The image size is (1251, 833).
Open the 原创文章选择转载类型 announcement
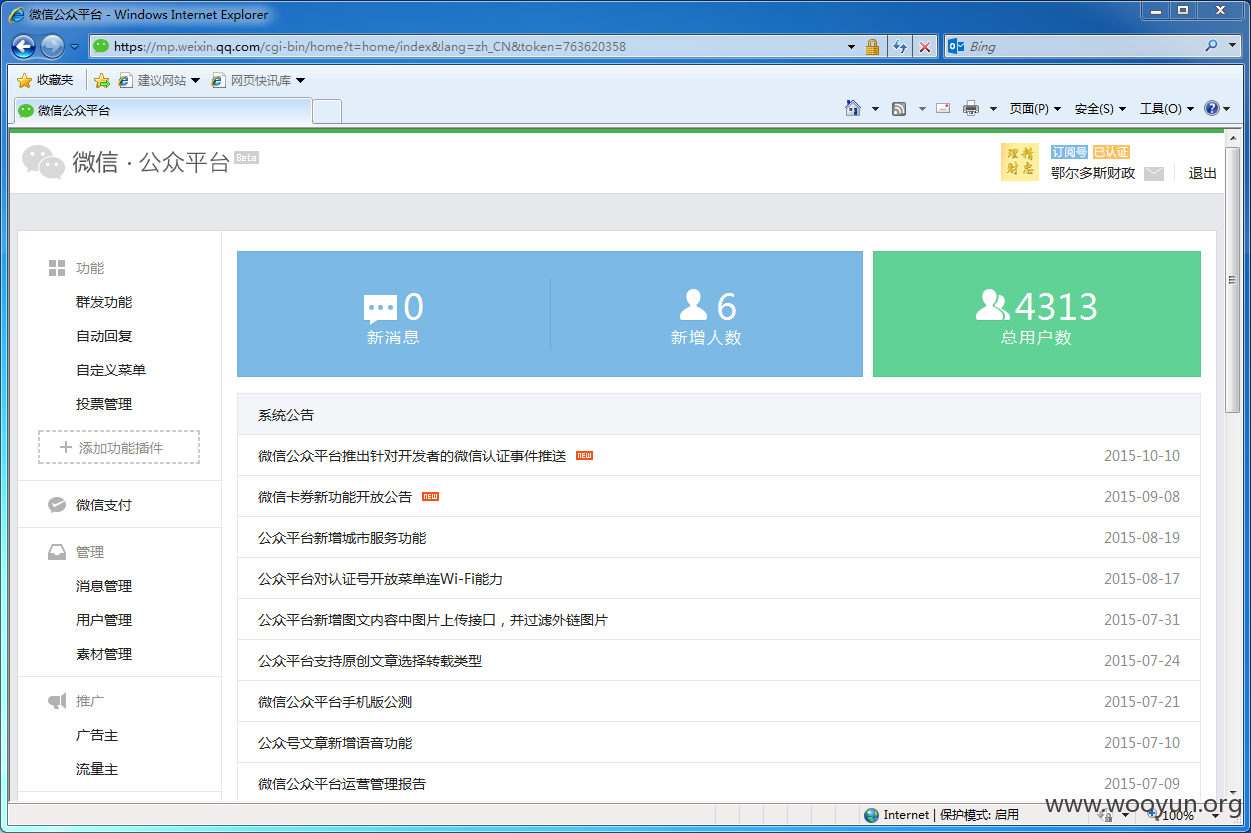pos(370,661)
